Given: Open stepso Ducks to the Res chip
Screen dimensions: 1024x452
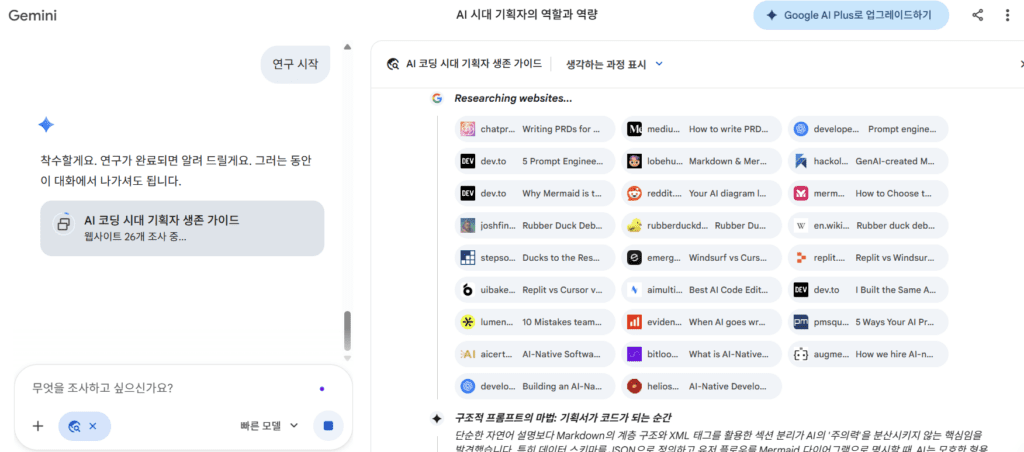Looking at the screenshot, I should click(x=535, y=257).
